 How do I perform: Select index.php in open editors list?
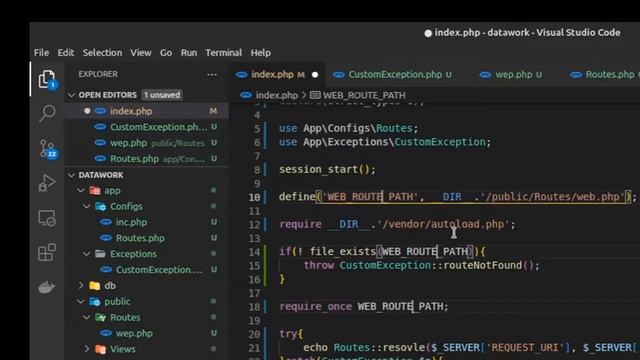point(147,111)
